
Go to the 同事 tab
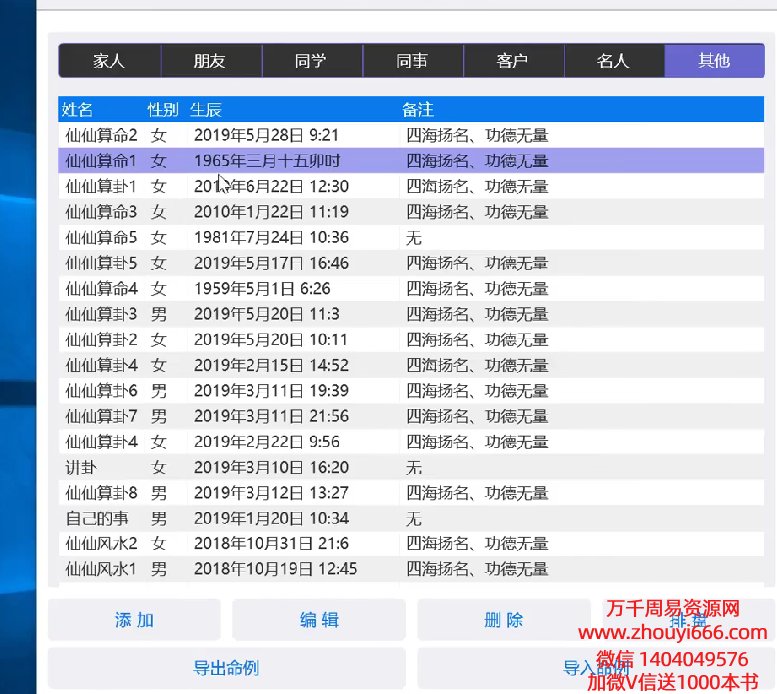tap(412, 61)
